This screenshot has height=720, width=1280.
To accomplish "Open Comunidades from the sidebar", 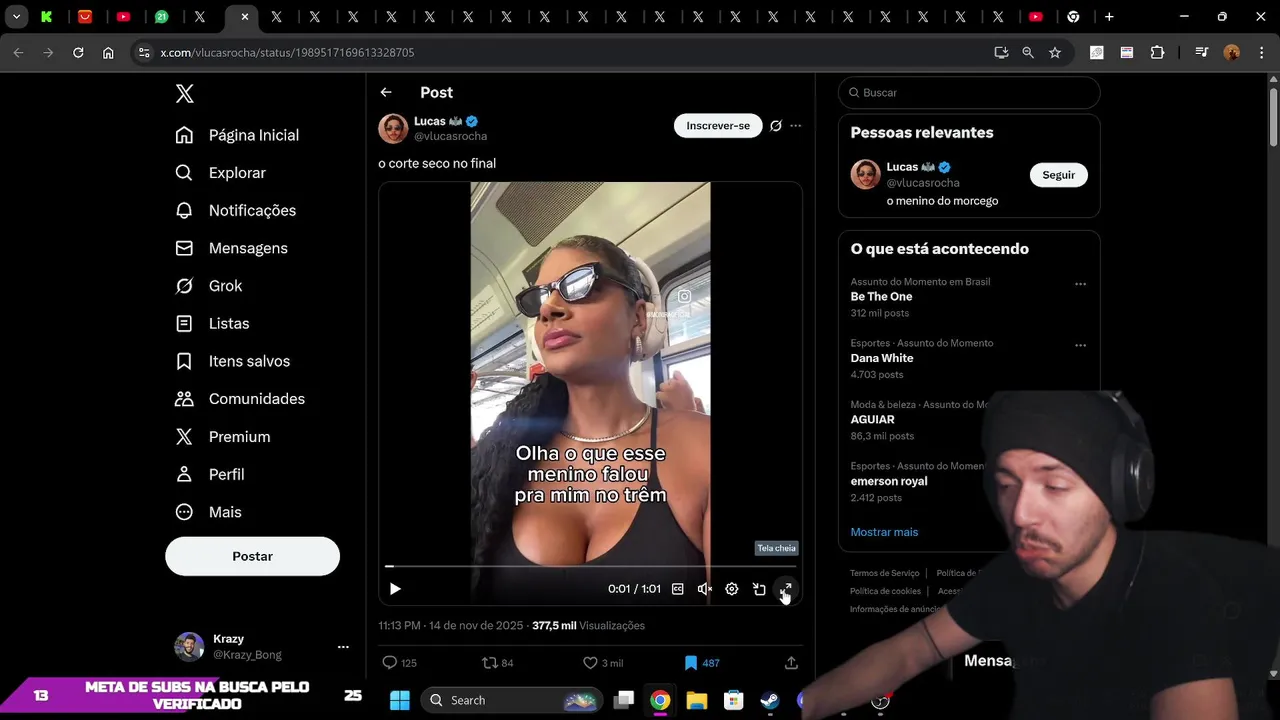I will (240, 399).
